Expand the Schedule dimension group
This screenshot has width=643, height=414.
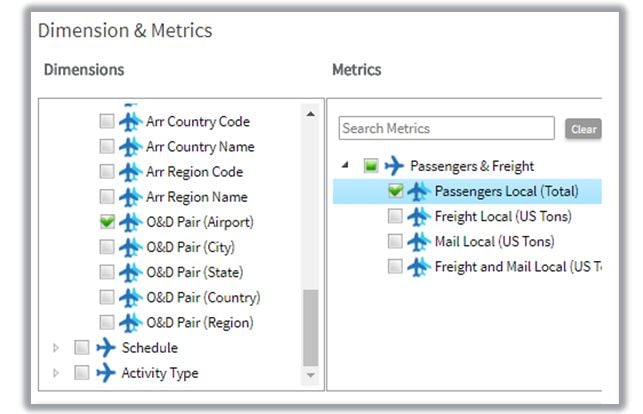point(56,348)
